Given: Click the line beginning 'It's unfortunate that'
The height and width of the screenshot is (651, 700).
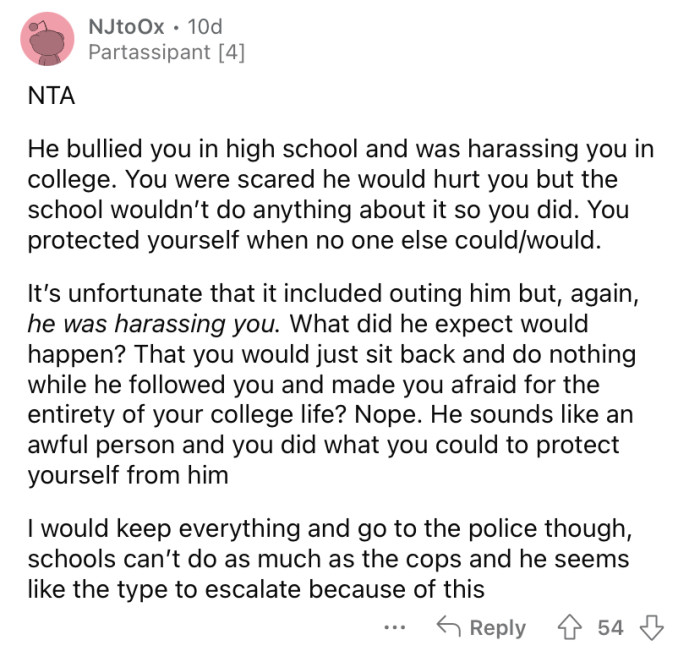Looking at the screenshot, I should coord(333,293).
